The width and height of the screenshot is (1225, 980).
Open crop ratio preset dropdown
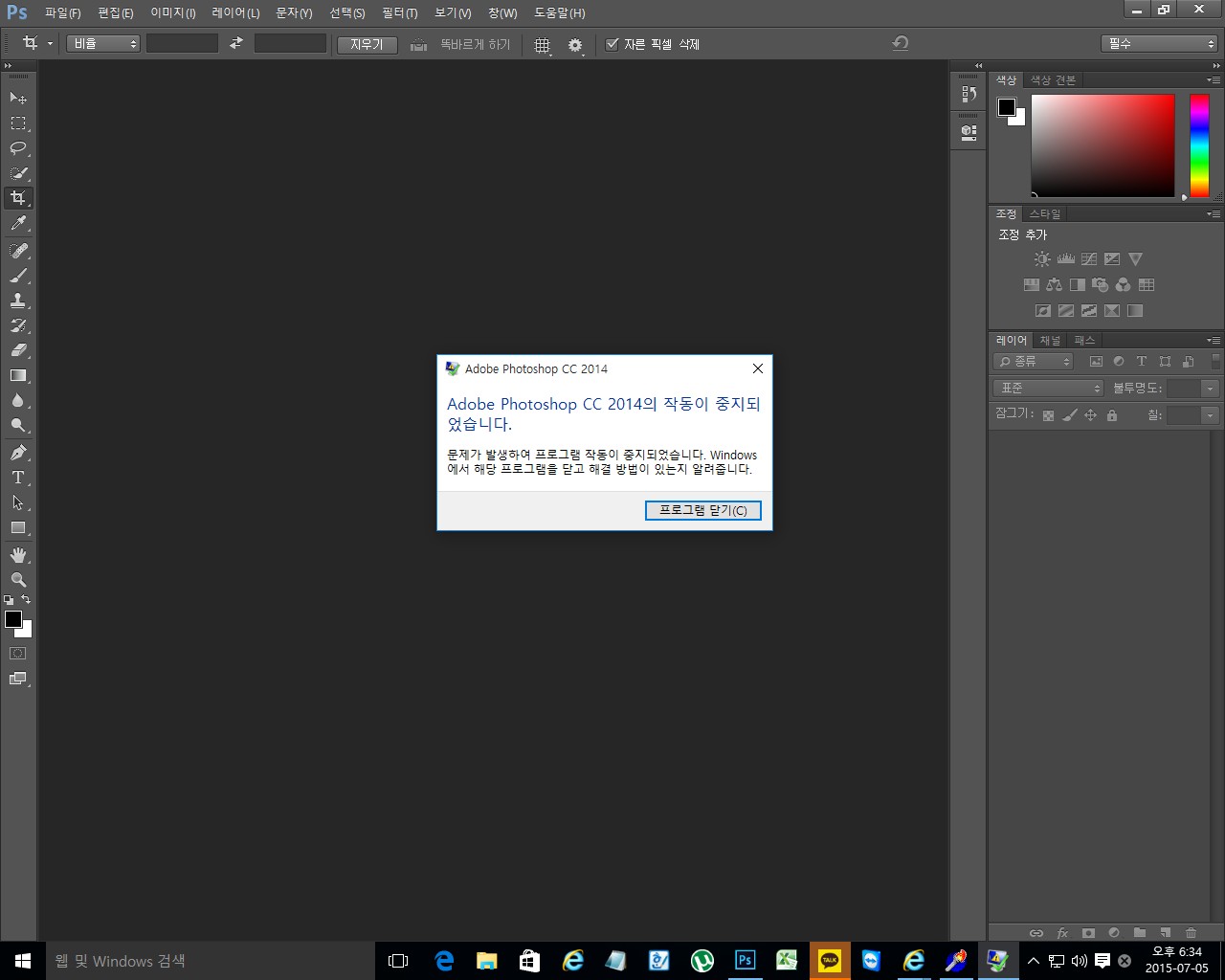pos(103,43)
